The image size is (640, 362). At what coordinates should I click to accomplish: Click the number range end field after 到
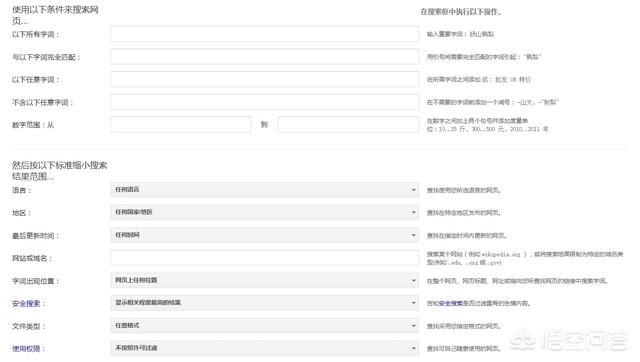(348, 124)
